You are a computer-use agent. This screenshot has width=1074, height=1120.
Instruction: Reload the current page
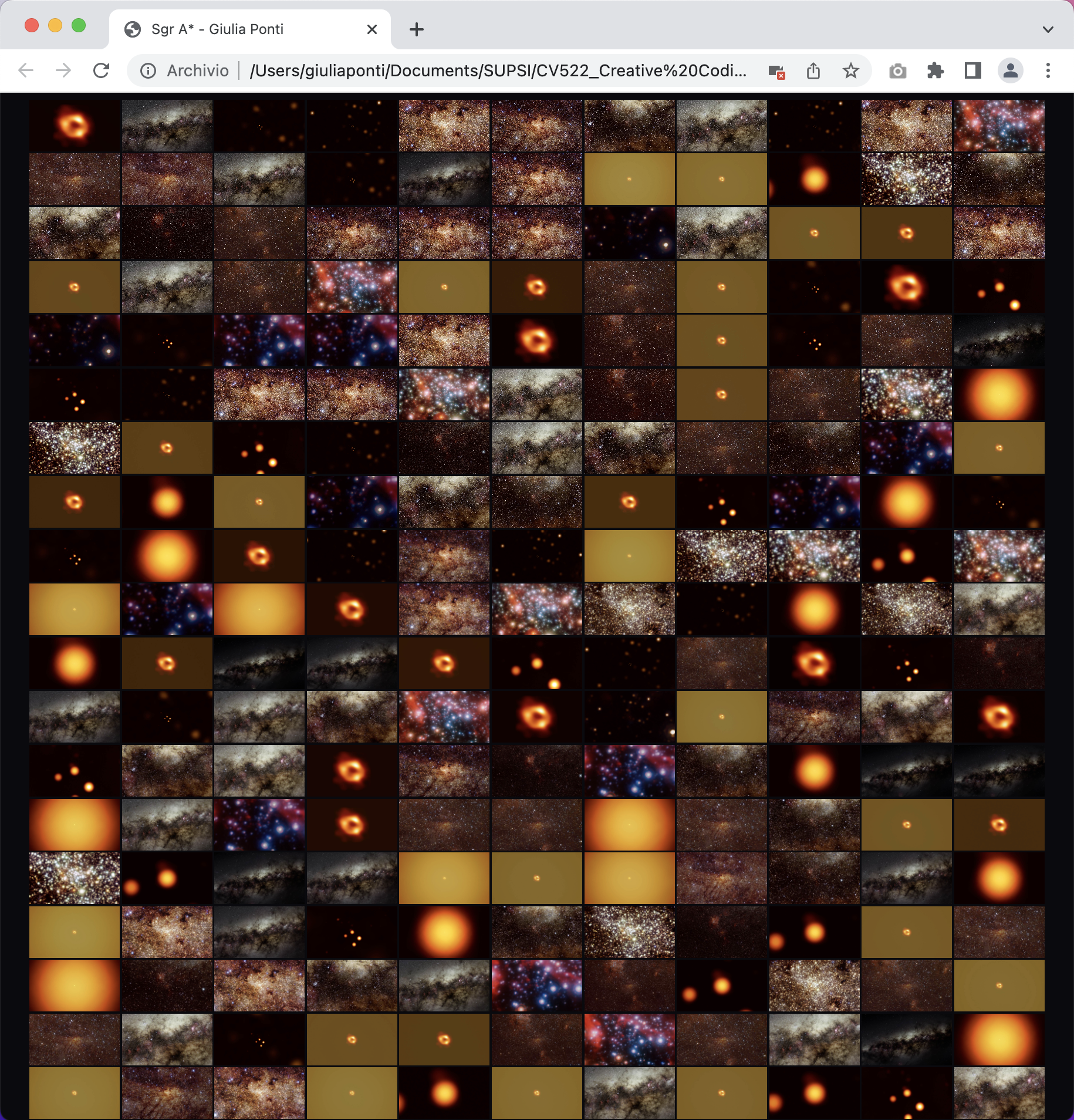[102, 71]
